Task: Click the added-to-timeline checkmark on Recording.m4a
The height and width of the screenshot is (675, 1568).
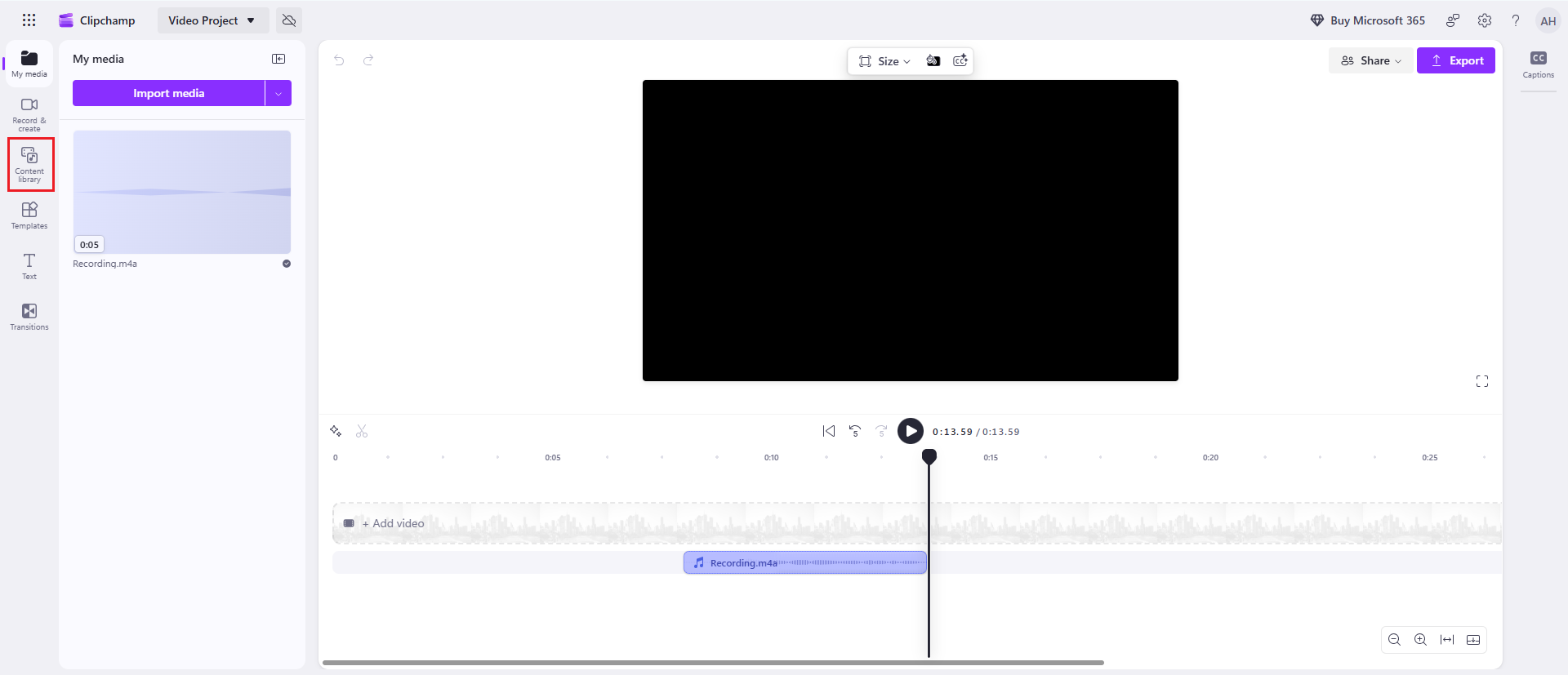Action: 287,264
